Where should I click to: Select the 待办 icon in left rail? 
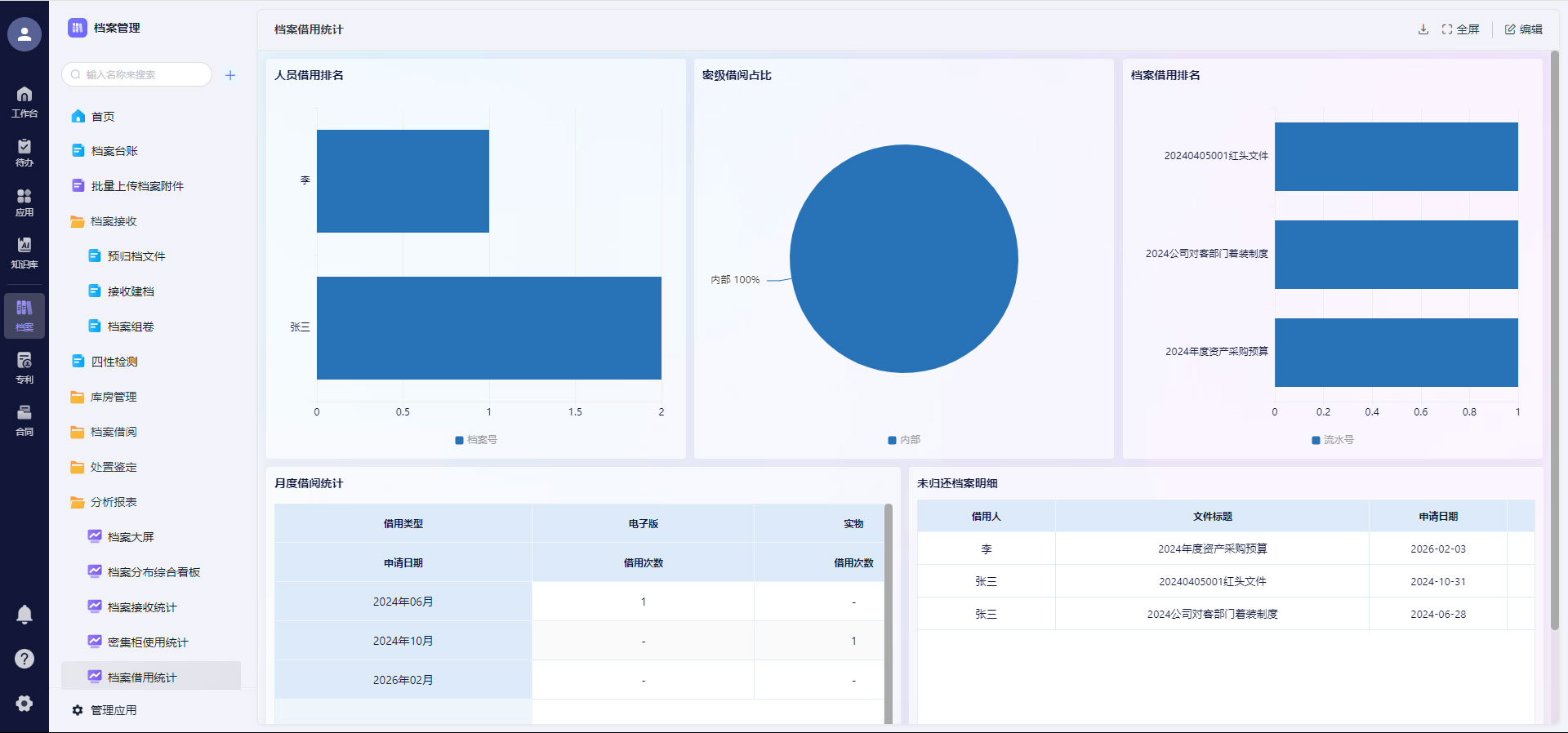point(24,153)
